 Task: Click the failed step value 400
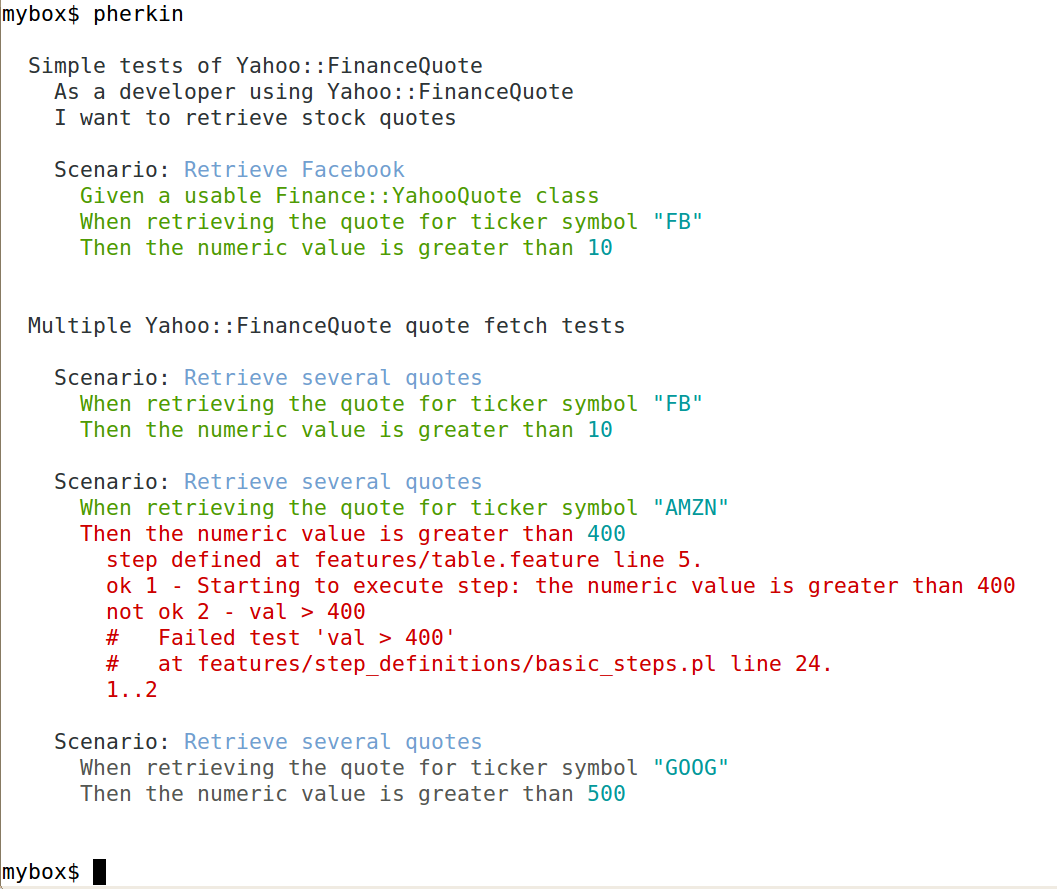point(606,534)
